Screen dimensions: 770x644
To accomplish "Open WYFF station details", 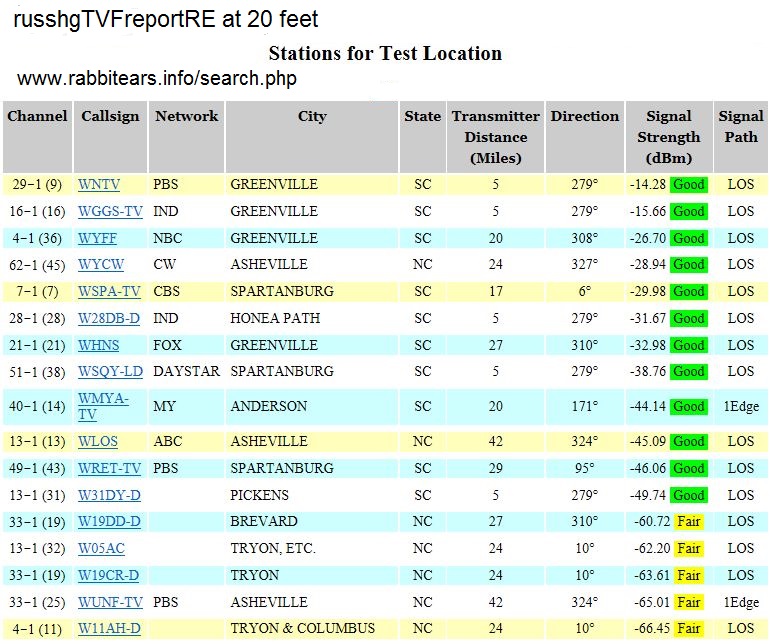I will (98, 239).
